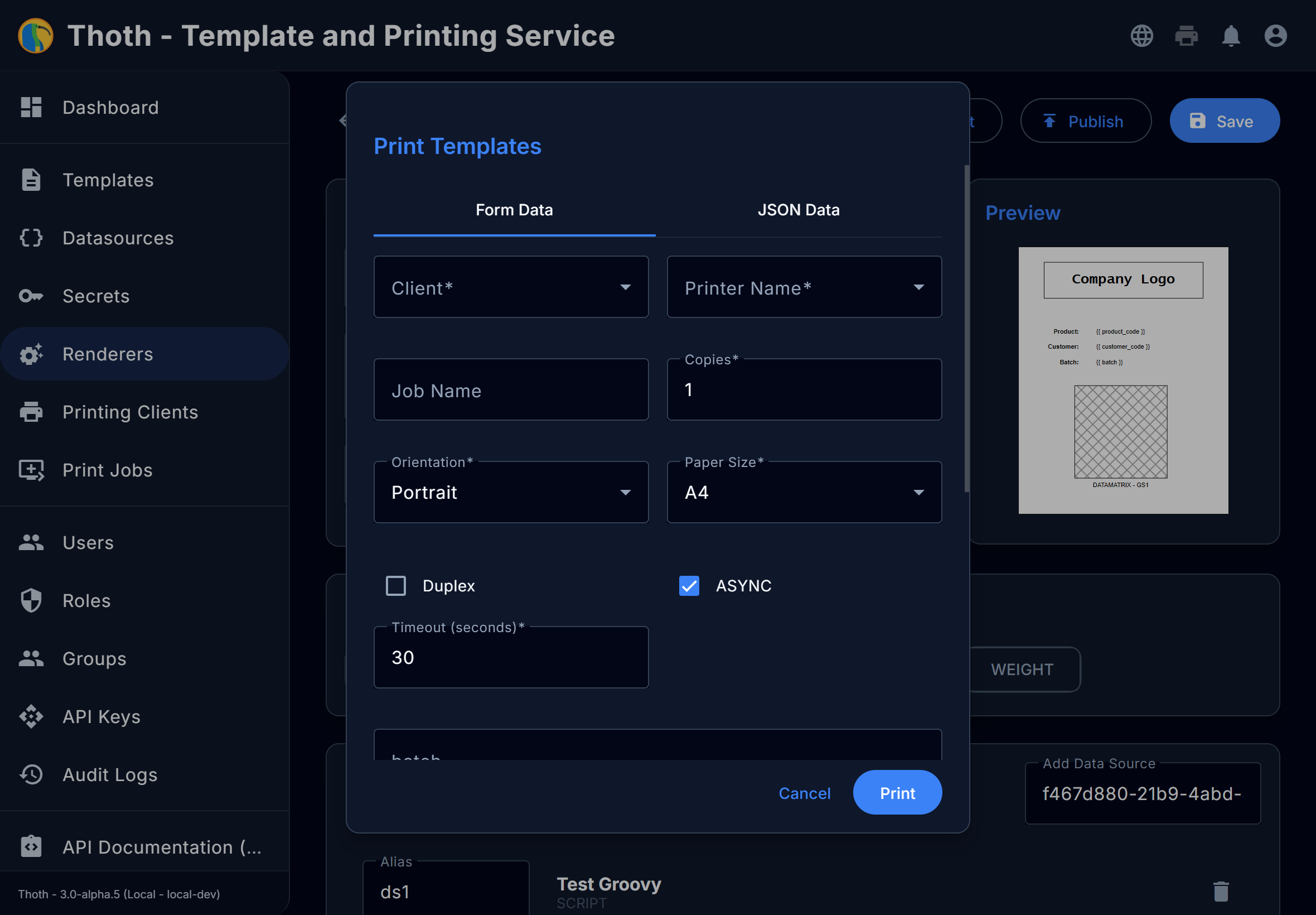Click the Timeout (seconds) input field
The height and width of the screenshot is (915, 1316).
(x=511, y=657)
